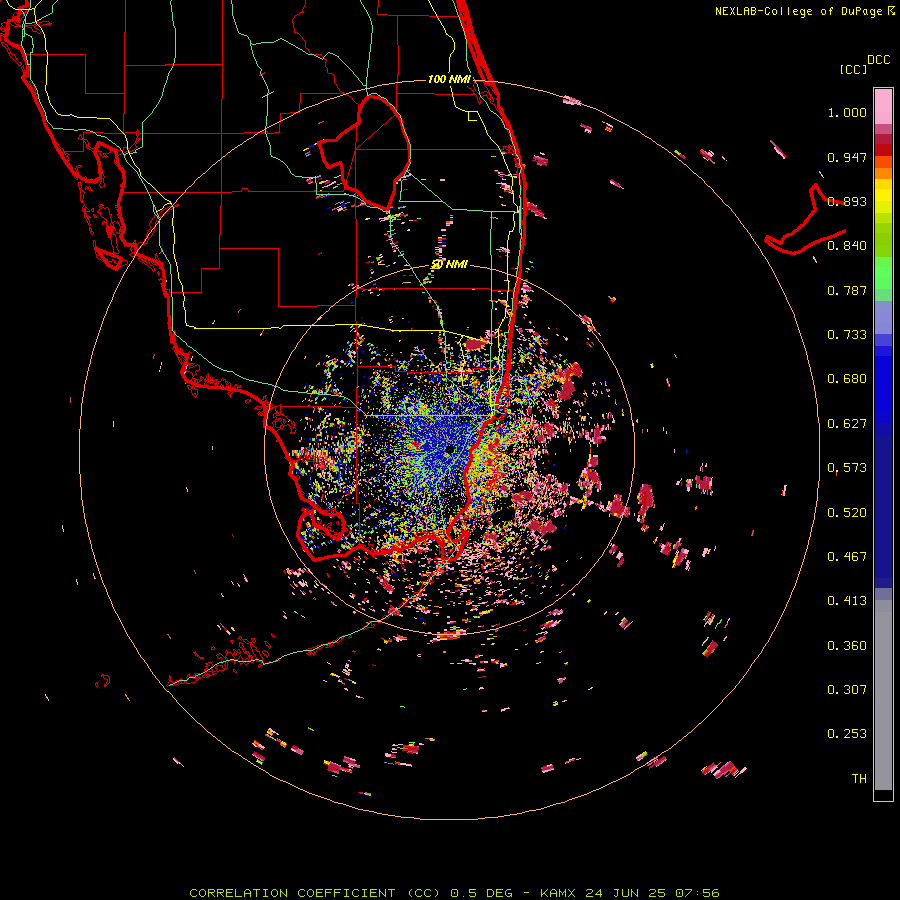Viewport: 900px width, 900px height.
Task: Click the 50 NMI range ring label
Action: click(x=449, y=265)
